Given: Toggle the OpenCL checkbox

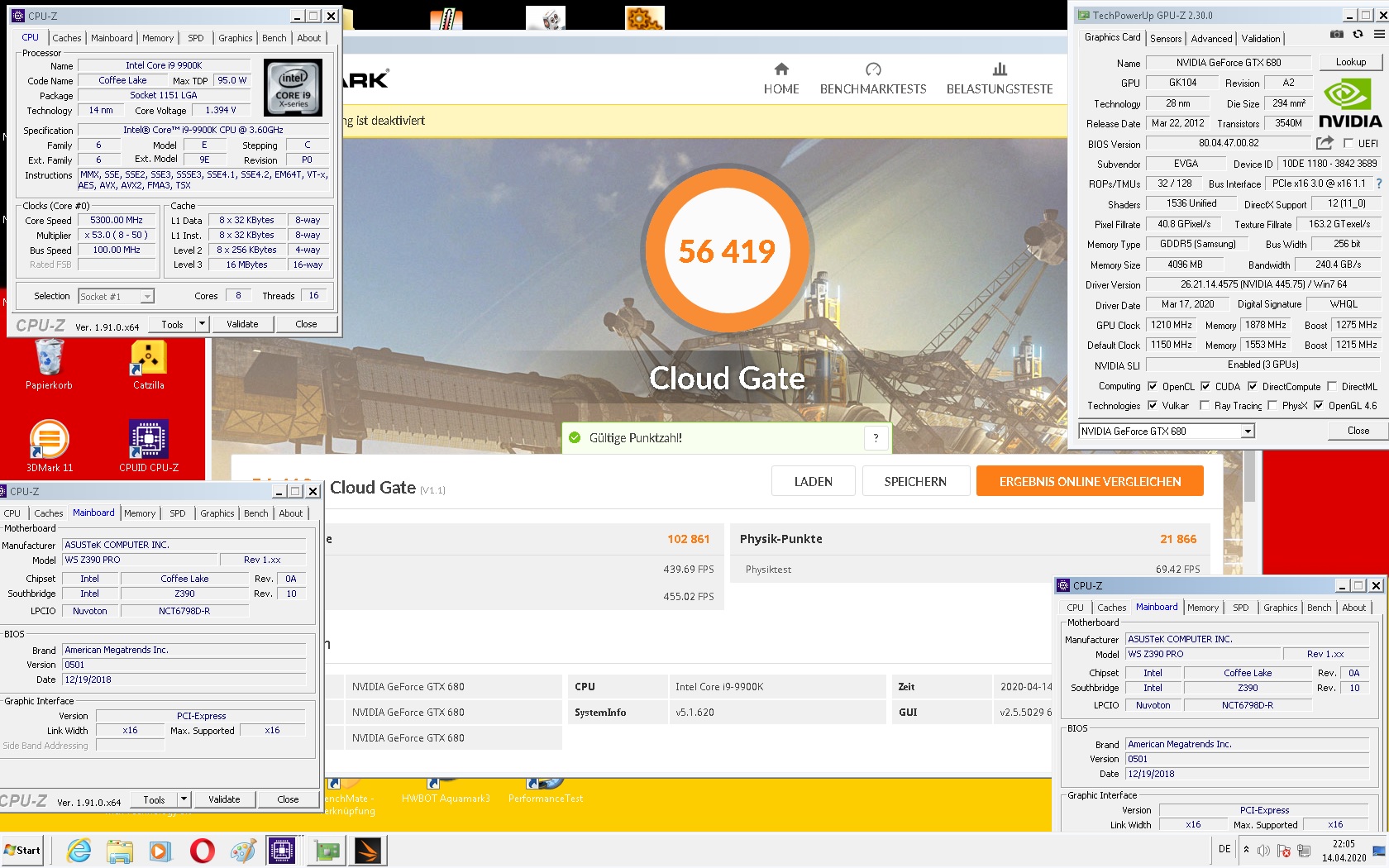Looking at the screenshot, I should pos(1152,386).
